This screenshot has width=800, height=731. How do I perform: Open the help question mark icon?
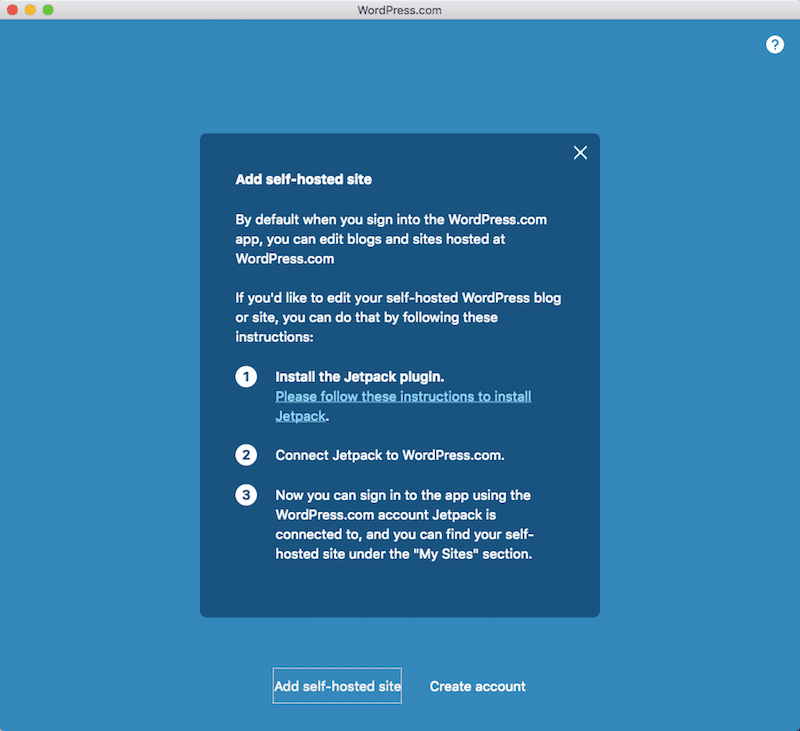[774, 45]
